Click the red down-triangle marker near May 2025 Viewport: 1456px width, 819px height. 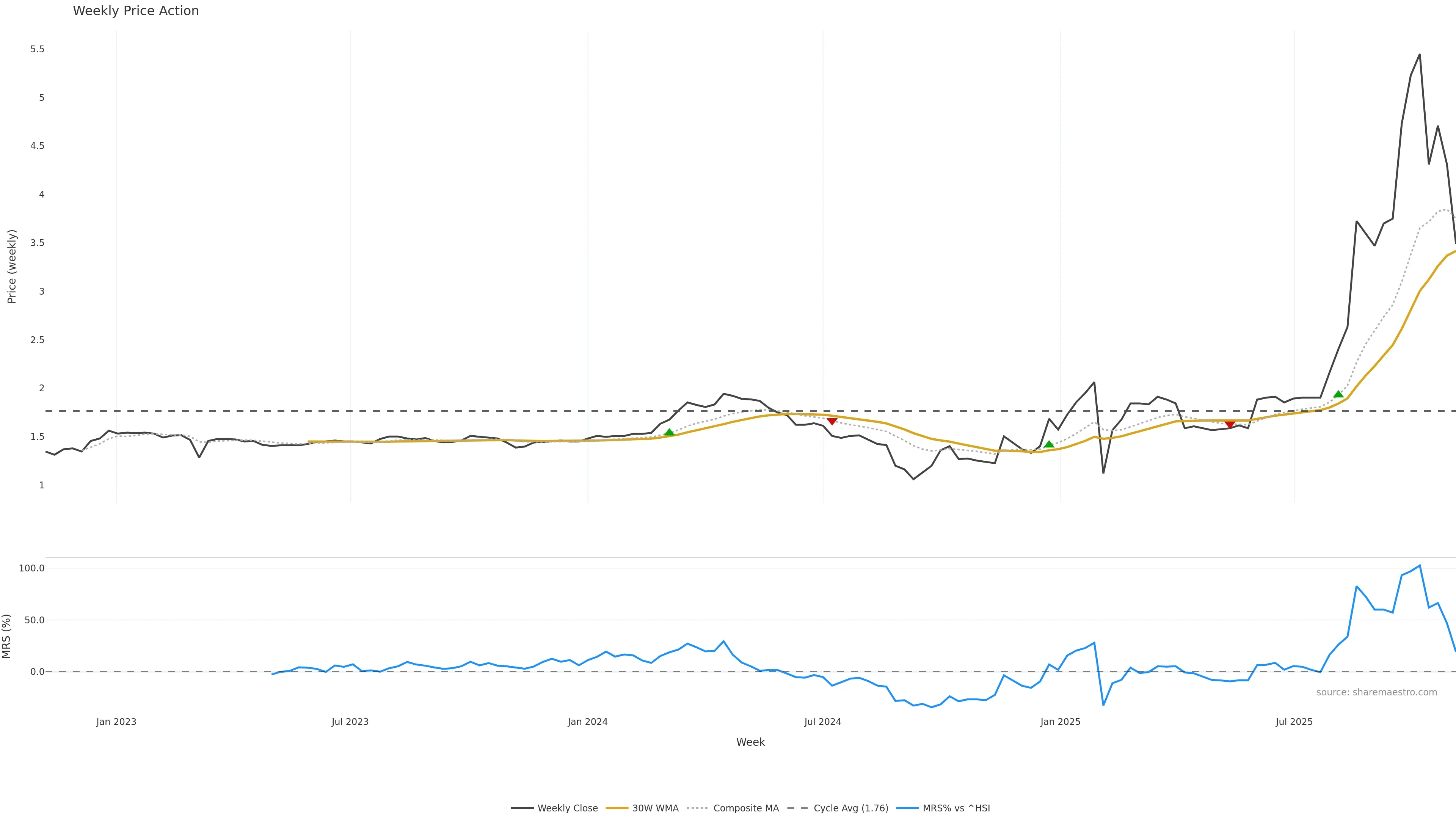pos(1229,424)
